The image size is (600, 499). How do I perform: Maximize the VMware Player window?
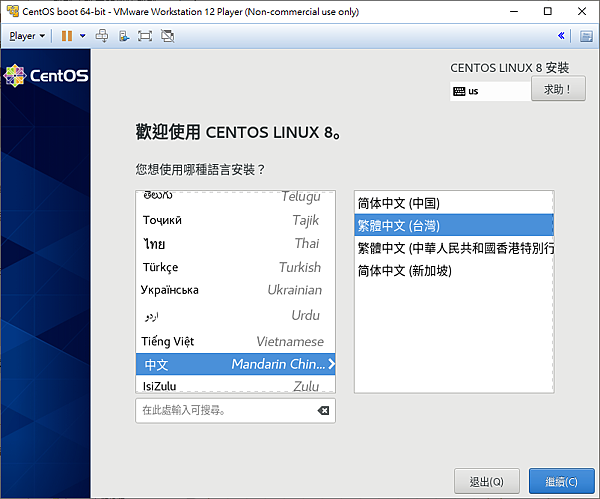548,11
